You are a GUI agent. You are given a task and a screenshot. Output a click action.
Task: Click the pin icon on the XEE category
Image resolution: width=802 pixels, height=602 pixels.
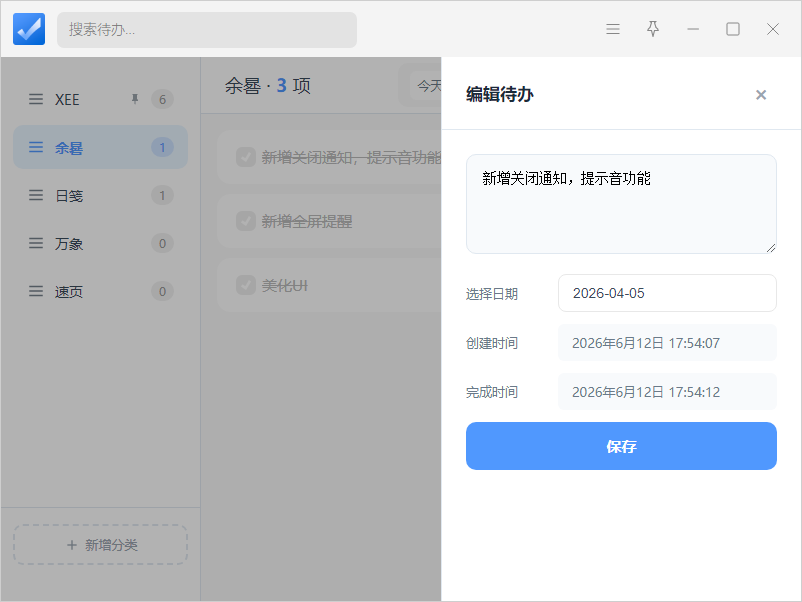point(135,99)
